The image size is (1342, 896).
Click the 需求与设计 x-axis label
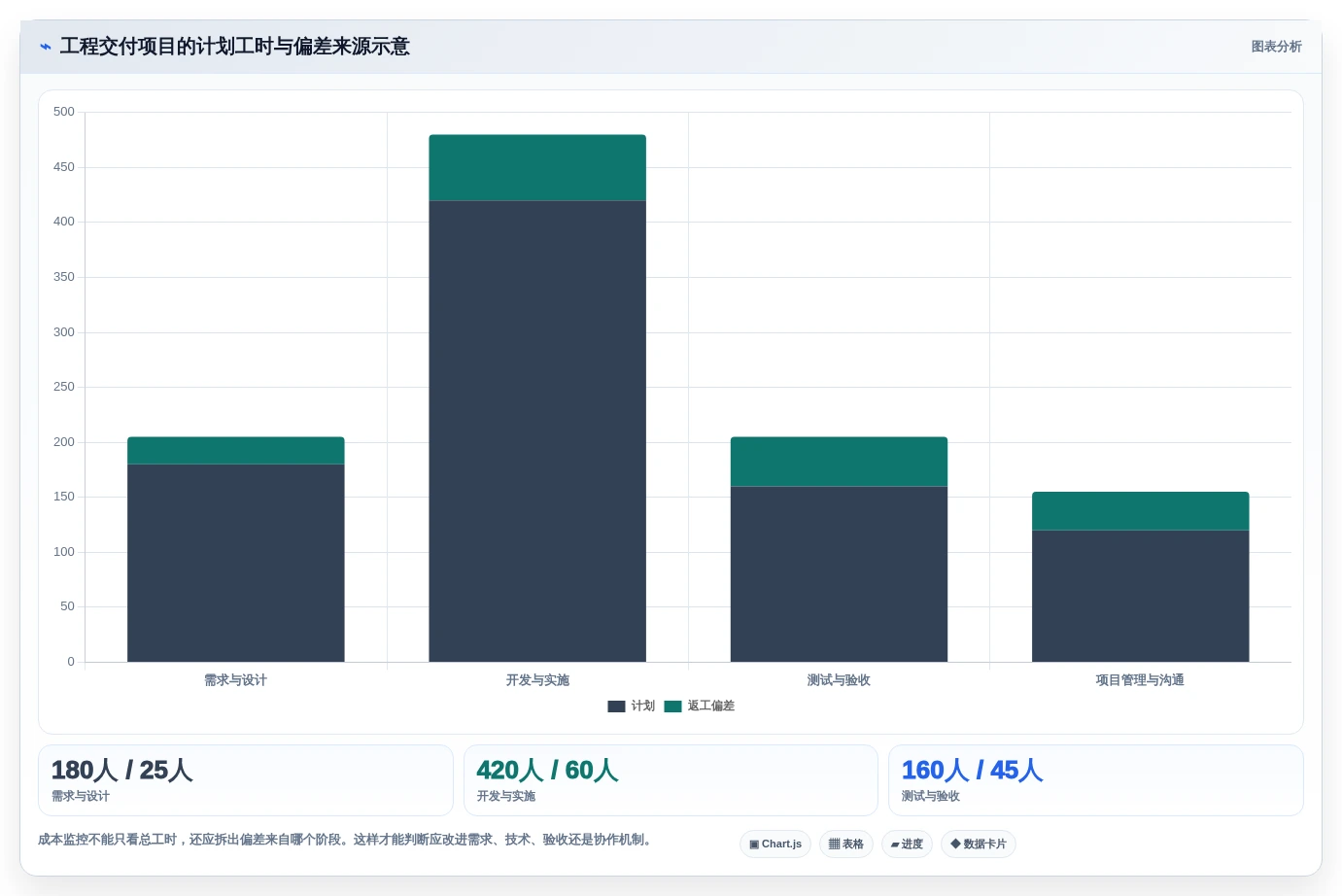click(236, 680)
